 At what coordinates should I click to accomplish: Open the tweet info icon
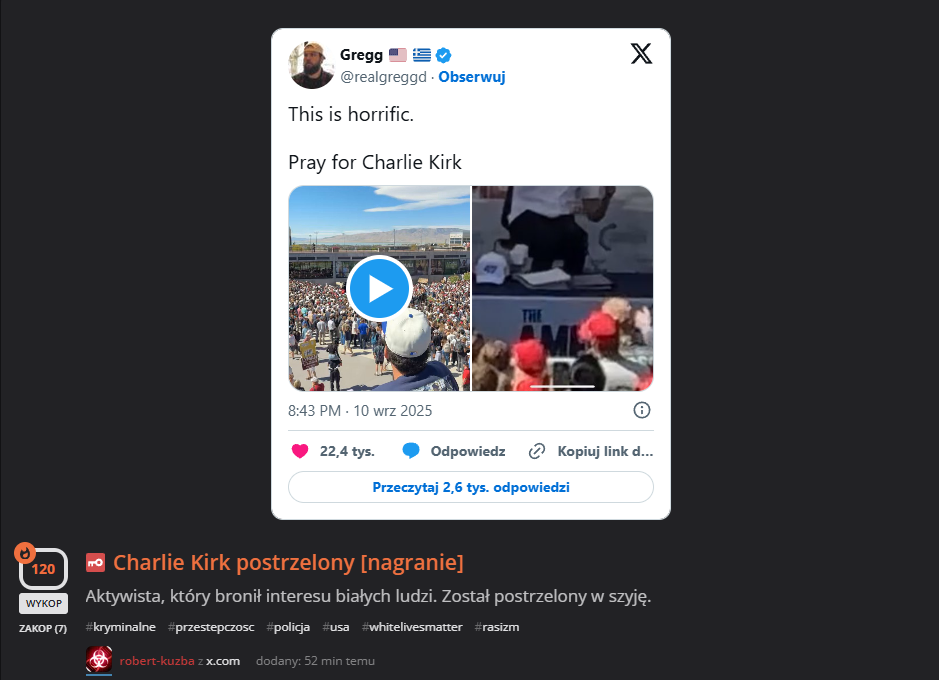642,410
